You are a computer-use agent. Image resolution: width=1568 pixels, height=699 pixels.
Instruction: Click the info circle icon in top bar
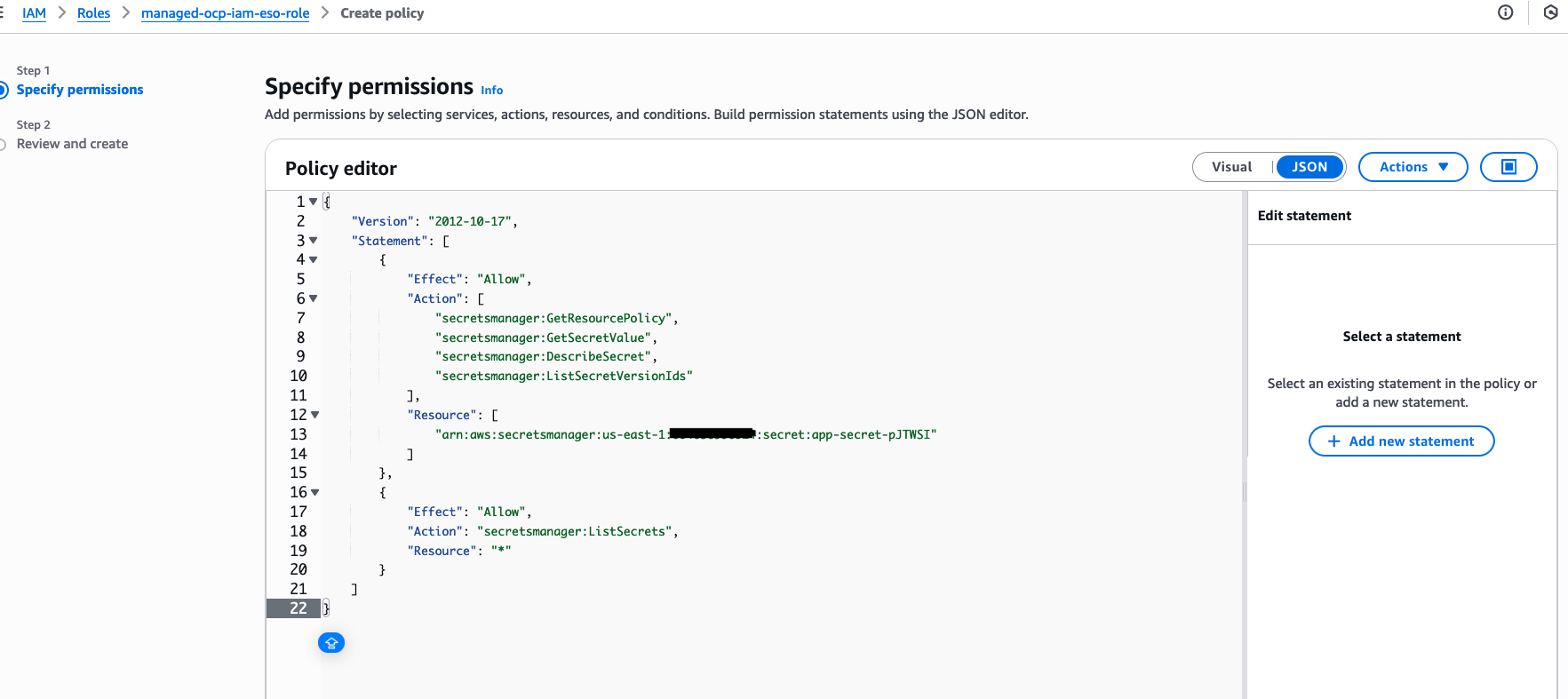tap(1505, 12)
